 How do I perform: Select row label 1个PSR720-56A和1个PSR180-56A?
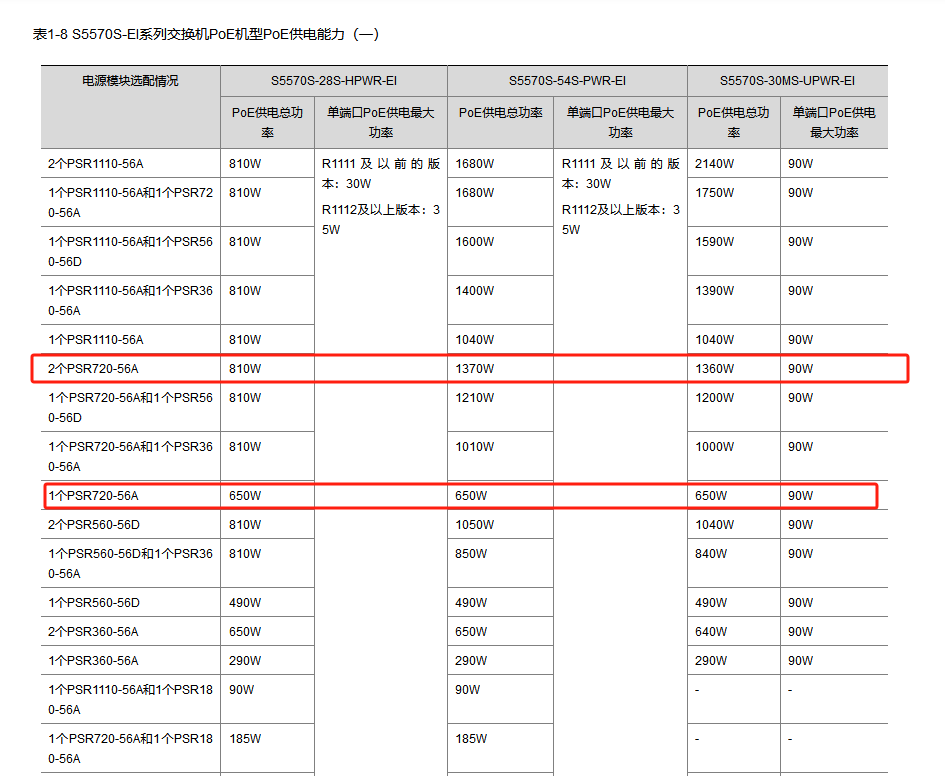[131, 748]
